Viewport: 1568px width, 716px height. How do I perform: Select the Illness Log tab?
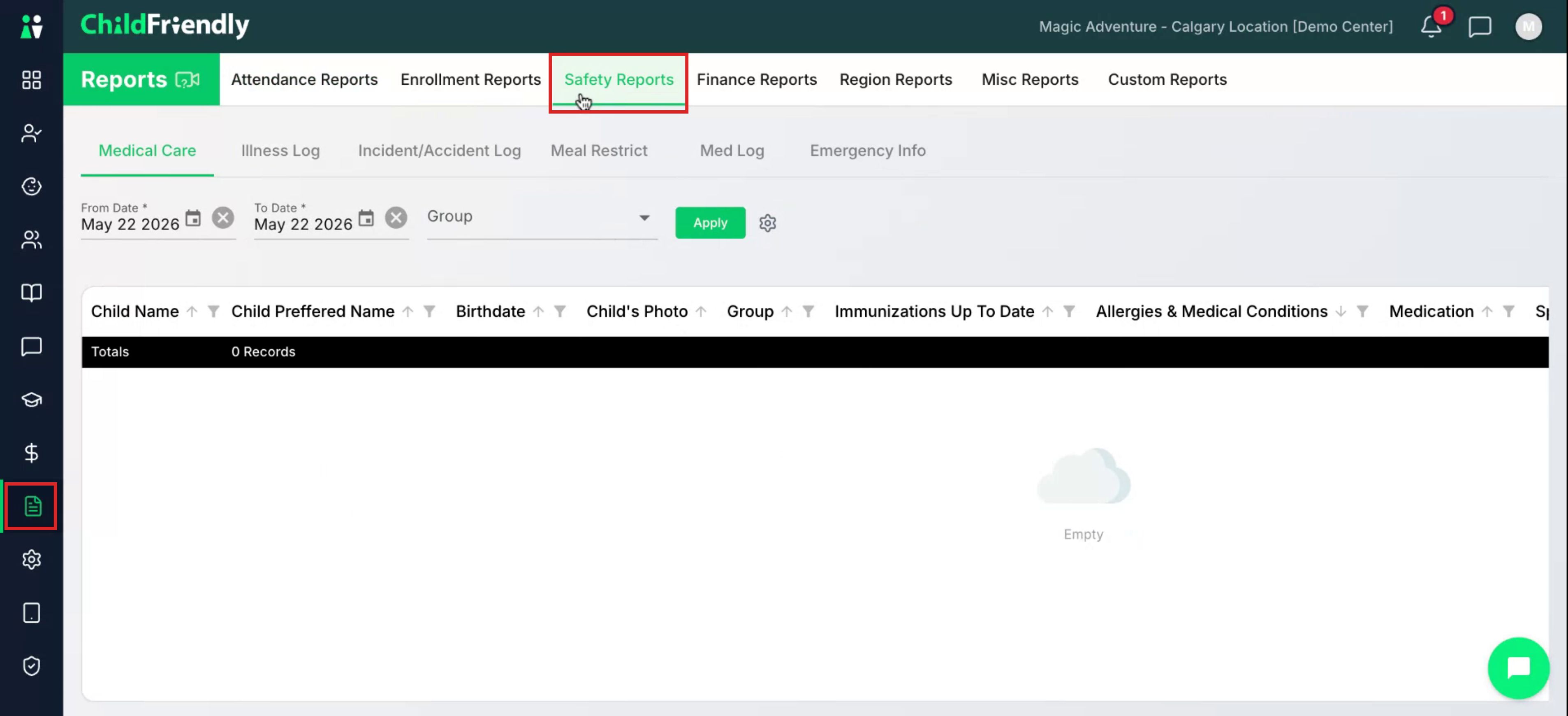tap(280, 150)
